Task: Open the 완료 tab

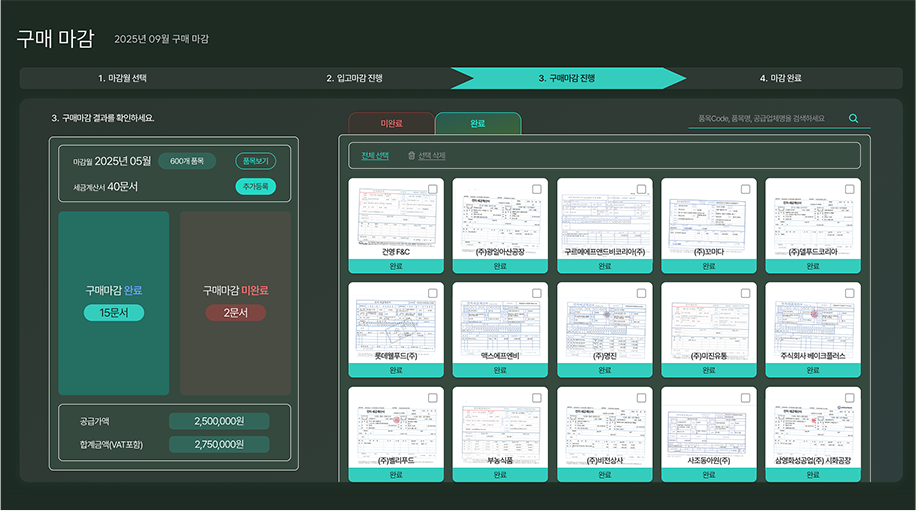Action: pyautogui.click(x=478, y=124)
